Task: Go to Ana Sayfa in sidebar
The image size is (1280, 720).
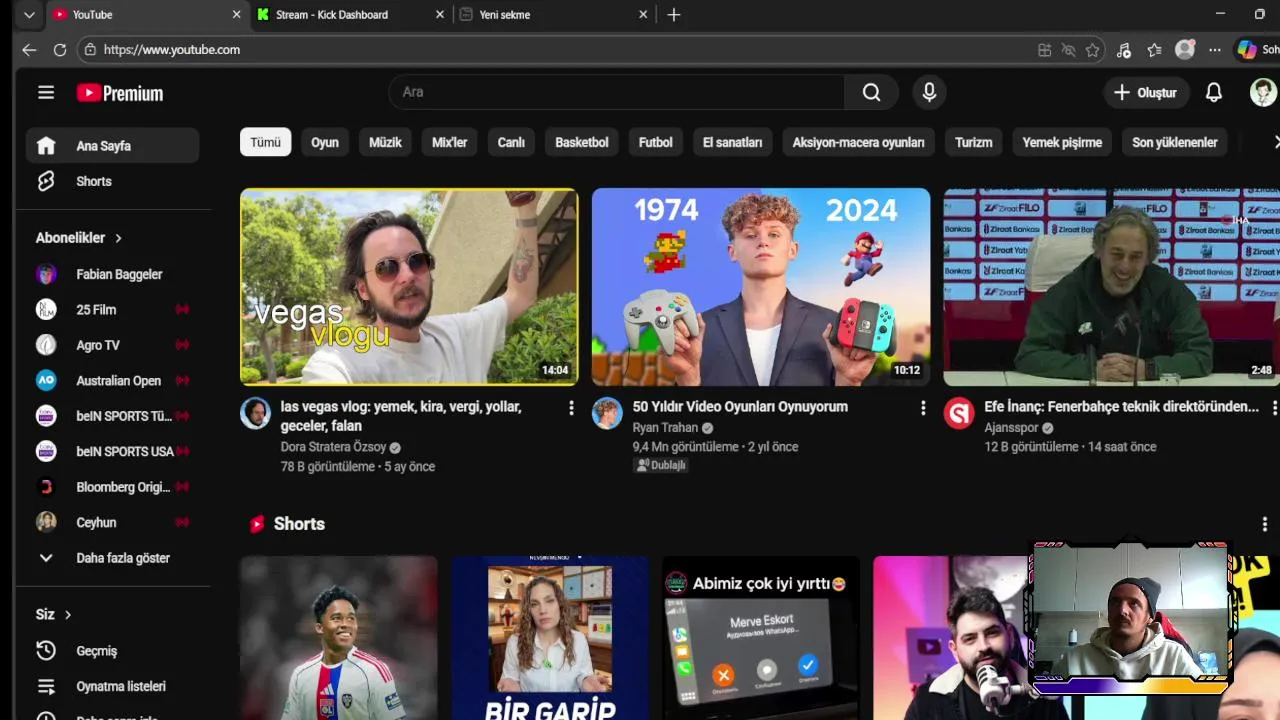Action: [x=112, y=146]
